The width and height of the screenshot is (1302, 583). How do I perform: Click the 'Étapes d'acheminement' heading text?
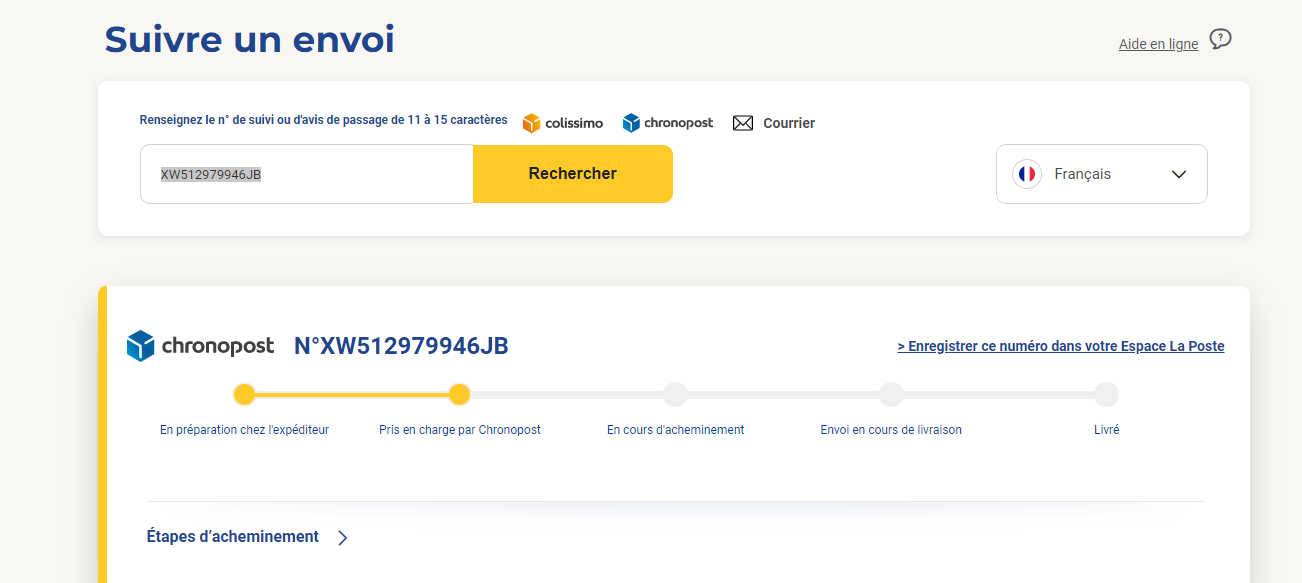pyautogui.click(x=233, y=537)
